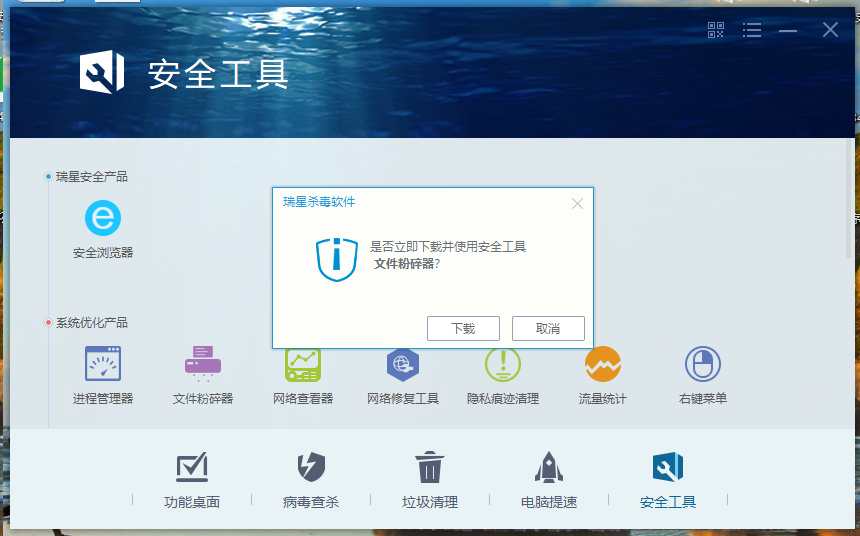Click the 瑞星安全产品 section heading
This screenshot has width=860, height=536.
92,177
